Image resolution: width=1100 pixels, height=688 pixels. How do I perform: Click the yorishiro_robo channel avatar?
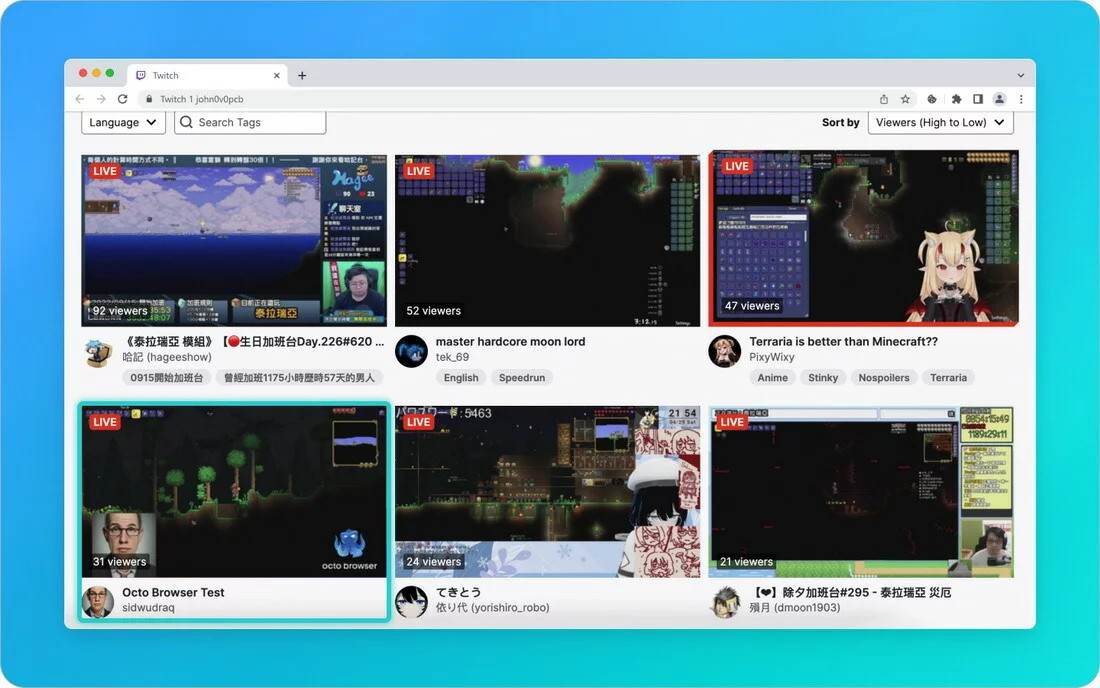411,602
